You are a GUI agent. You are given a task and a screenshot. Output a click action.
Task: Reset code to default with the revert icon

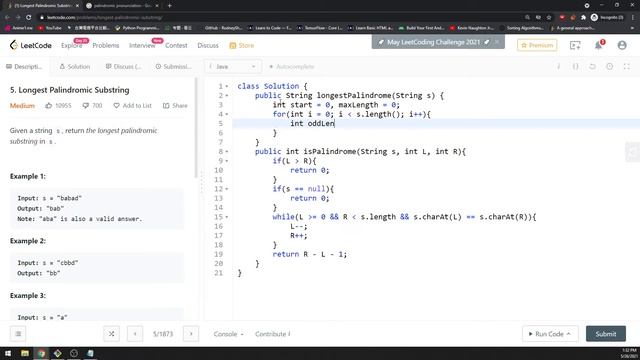click(592, 67)
